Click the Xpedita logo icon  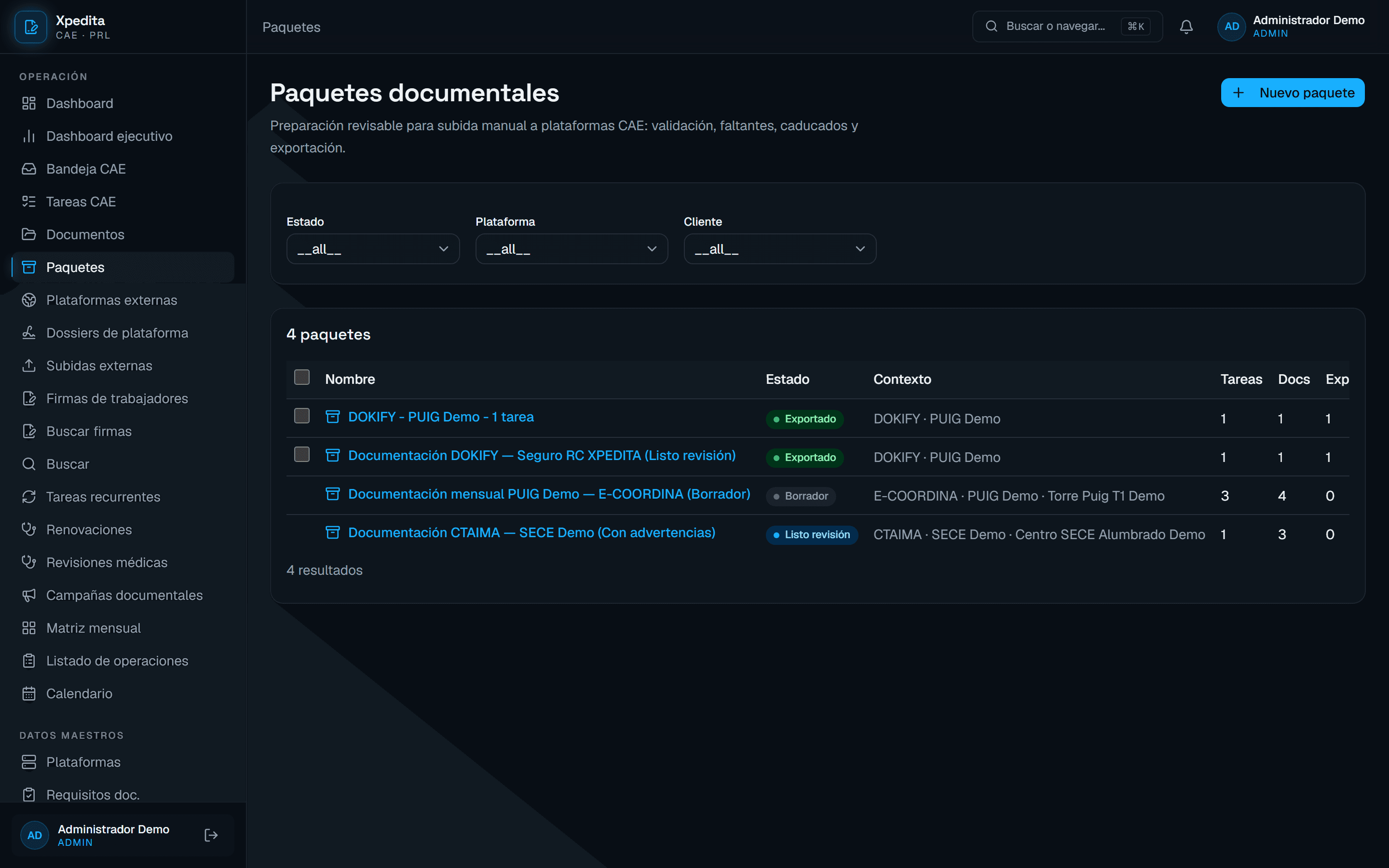tap(30, 27)
